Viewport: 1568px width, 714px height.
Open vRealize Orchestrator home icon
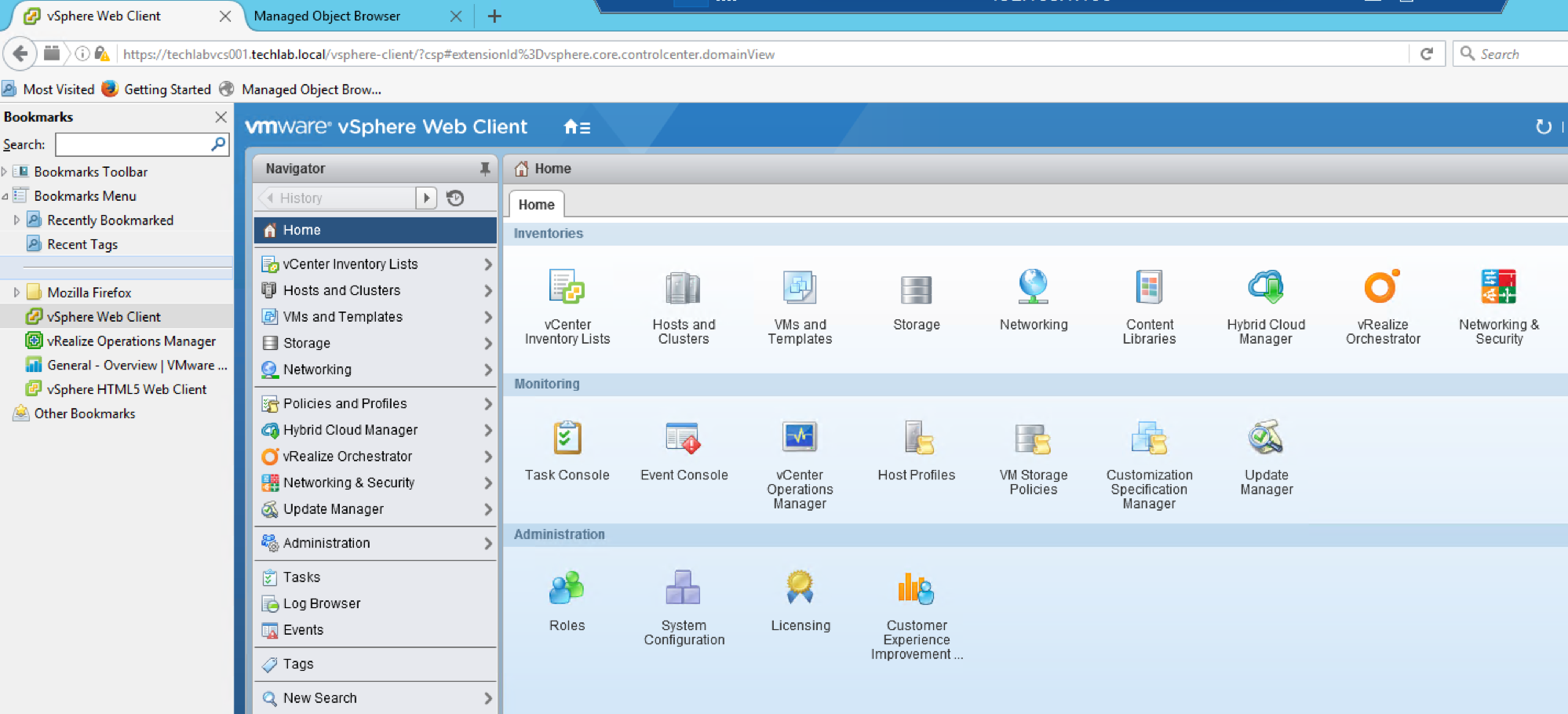[1382, 287]
